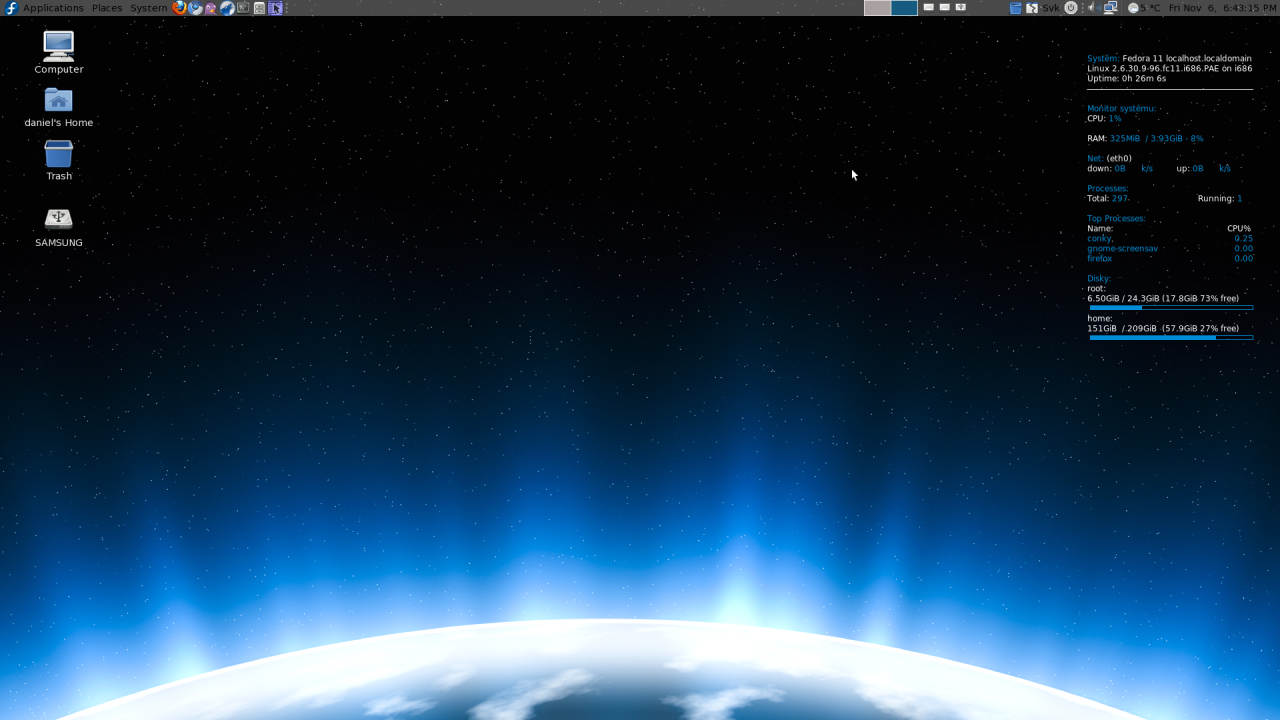Open the Fedora logo main menu icon
The image size is (1280, 720).
tap(12, 8)
